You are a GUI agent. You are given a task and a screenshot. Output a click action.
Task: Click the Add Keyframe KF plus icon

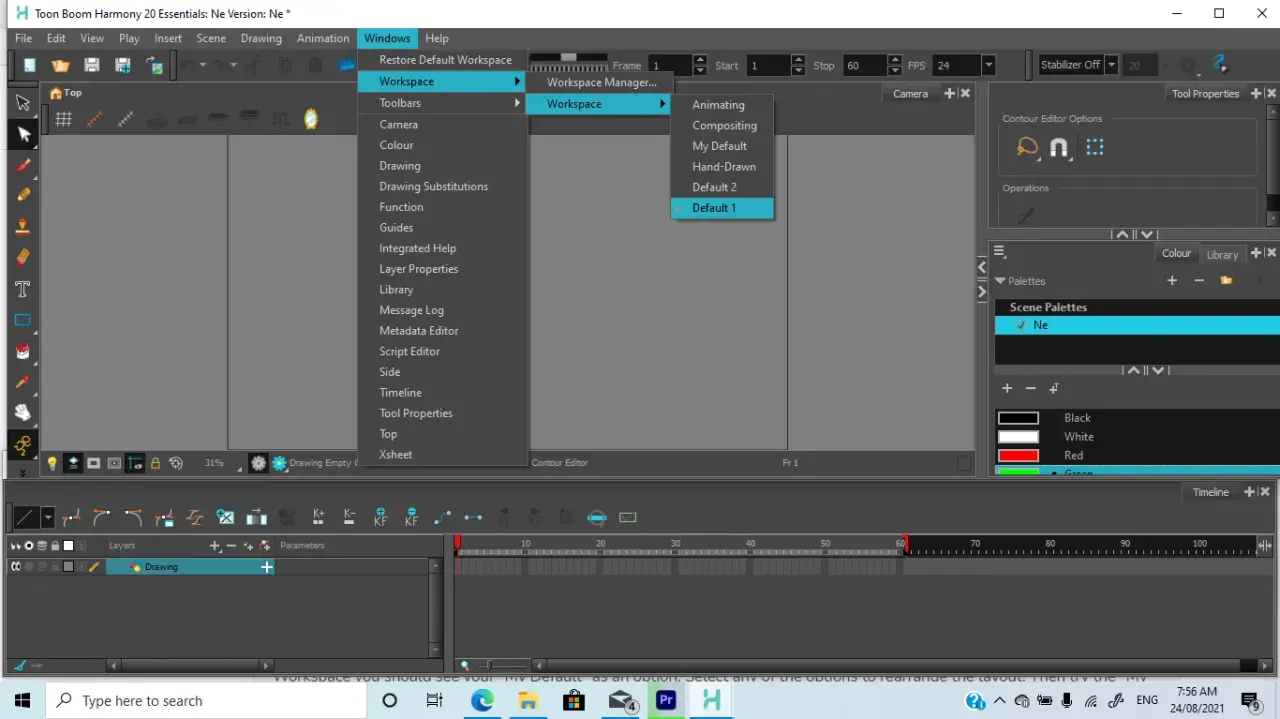(380, 517)
